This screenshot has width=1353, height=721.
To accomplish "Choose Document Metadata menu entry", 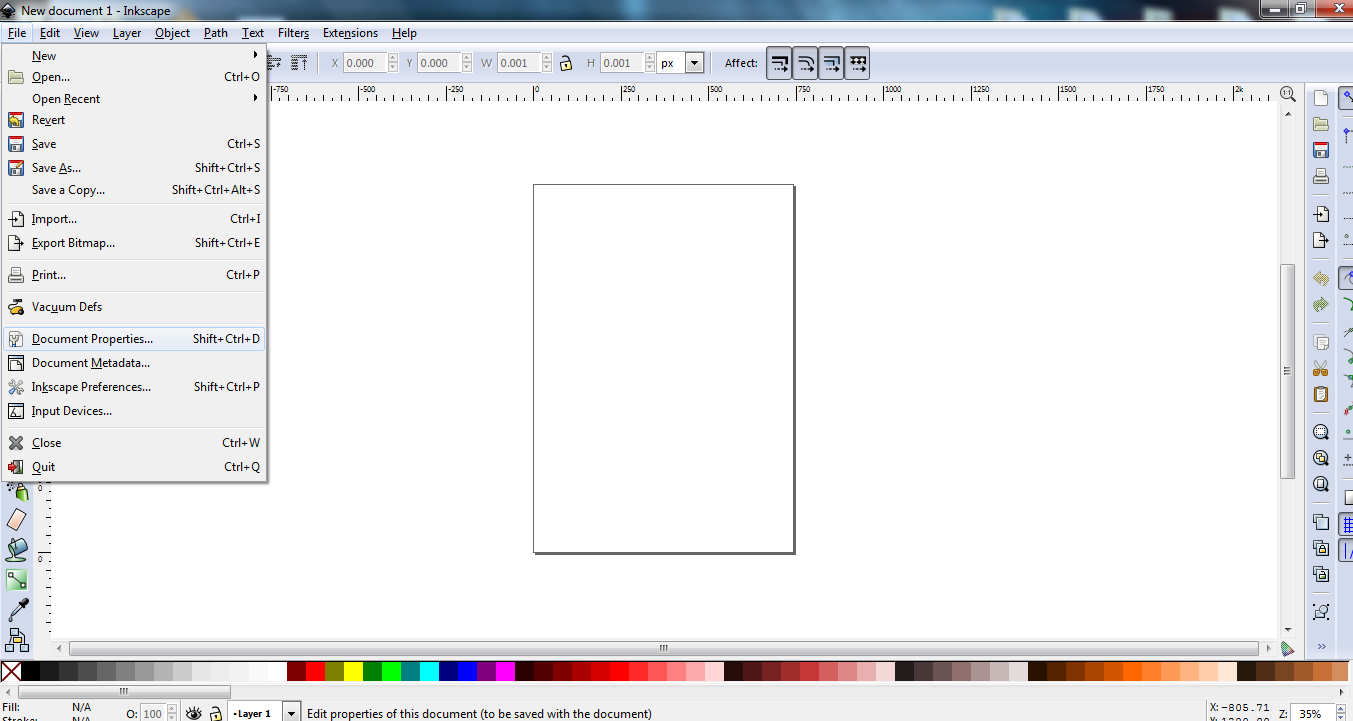I will coord(134,363).
